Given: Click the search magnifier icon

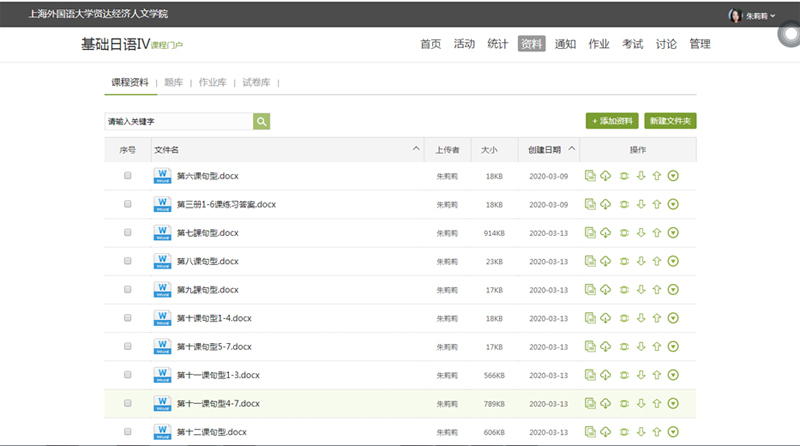Looking at the screenshot, I should [x=261, y=121].
